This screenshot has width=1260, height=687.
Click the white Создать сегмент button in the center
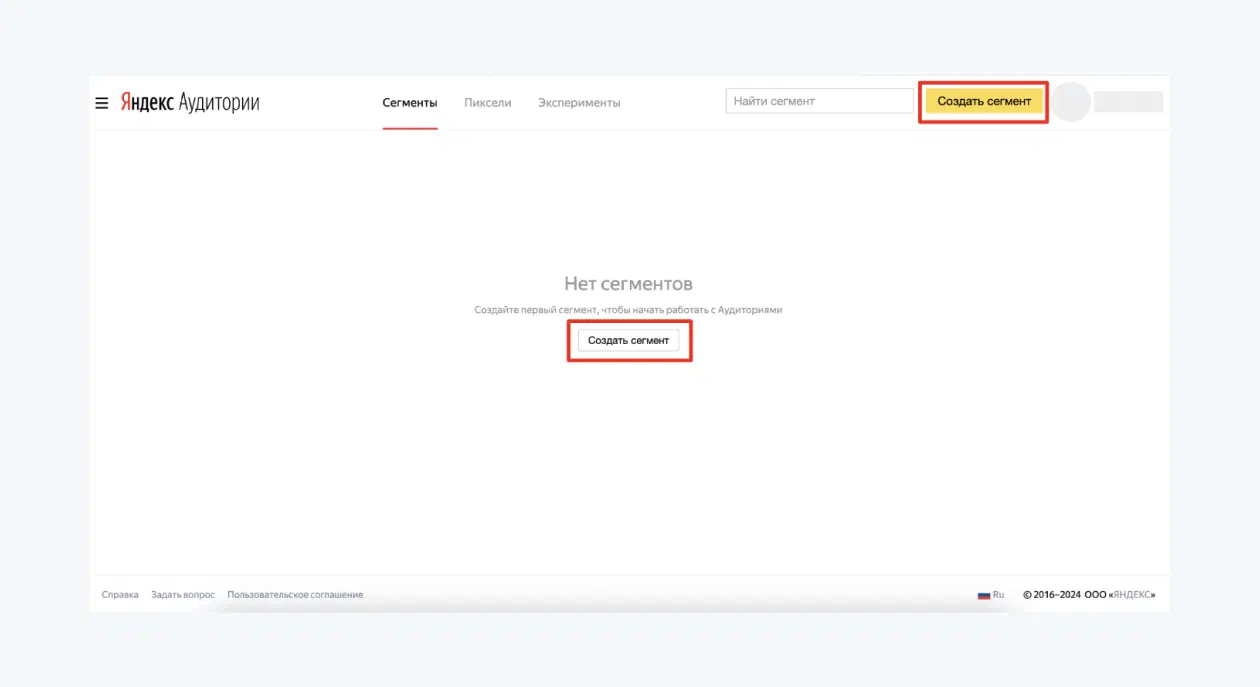tap(629, 340)
